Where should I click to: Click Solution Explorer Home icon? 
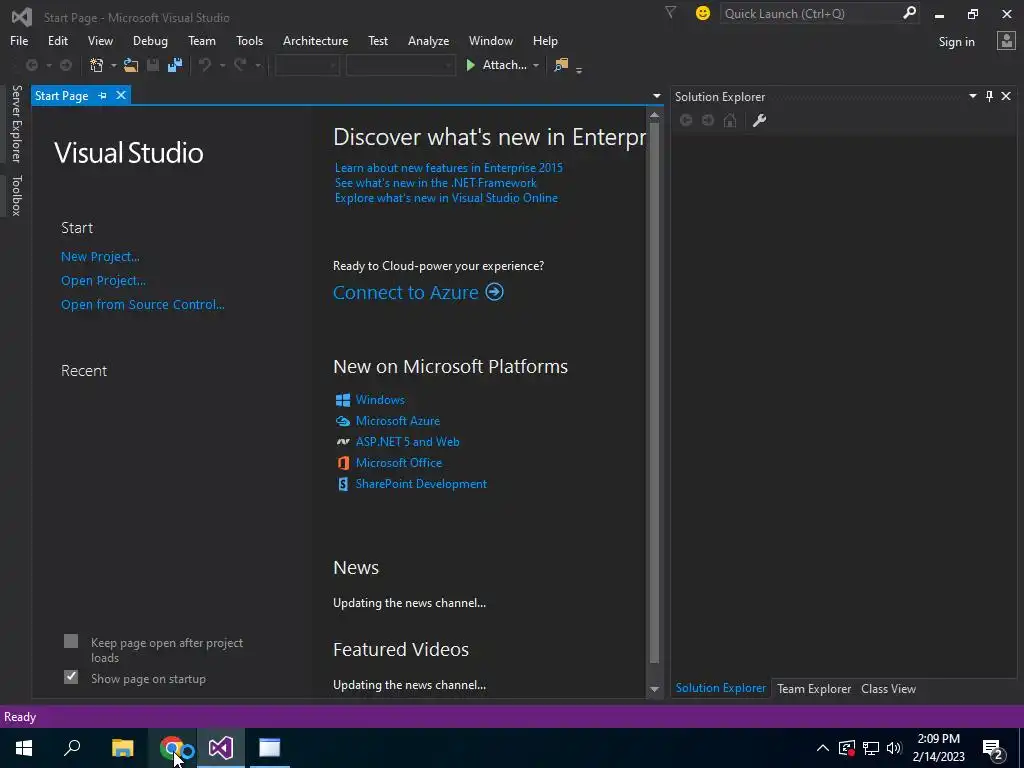pyautogui.click(x=730, y=120)
